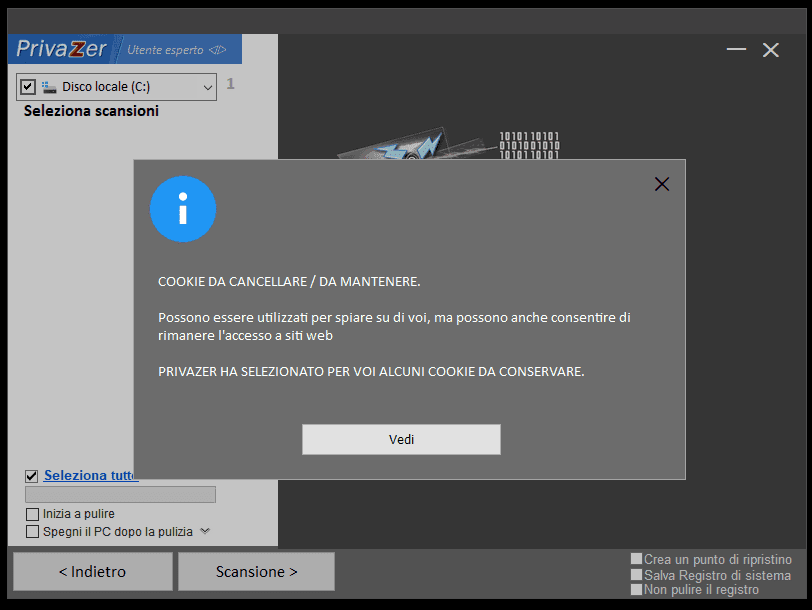
Task: Click the scan progress bar
Action: click(x=121, y=495)
